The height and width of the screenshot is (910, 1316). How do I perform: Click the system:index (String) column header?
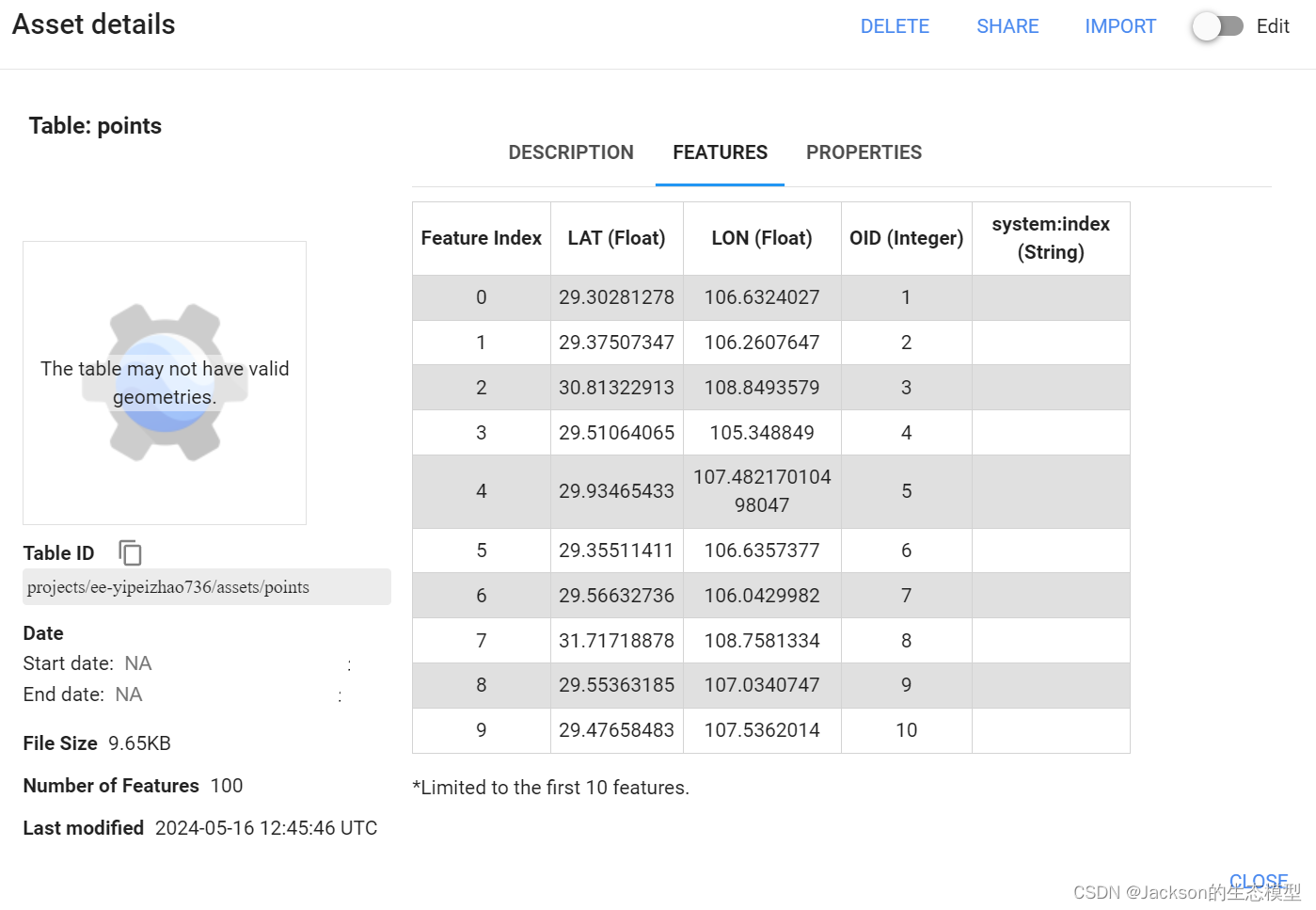[x=1051, y=238]
